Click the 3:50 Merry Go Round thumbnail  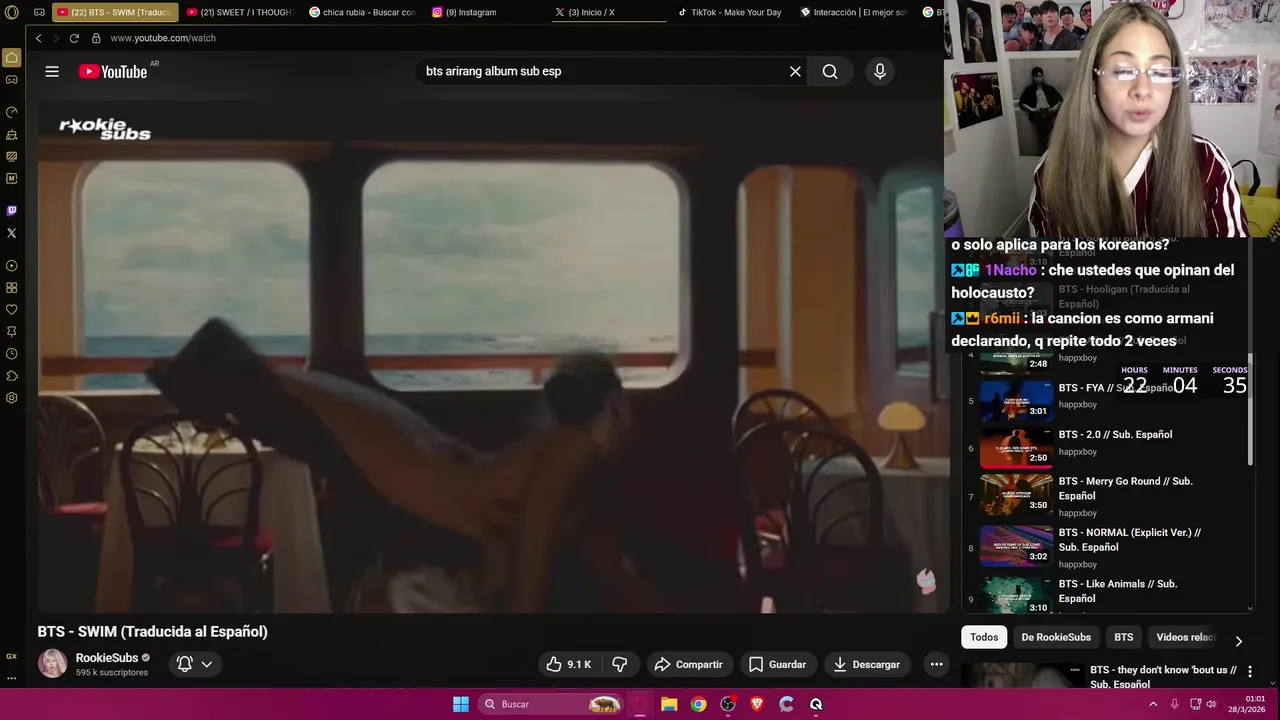(1016, 495)
